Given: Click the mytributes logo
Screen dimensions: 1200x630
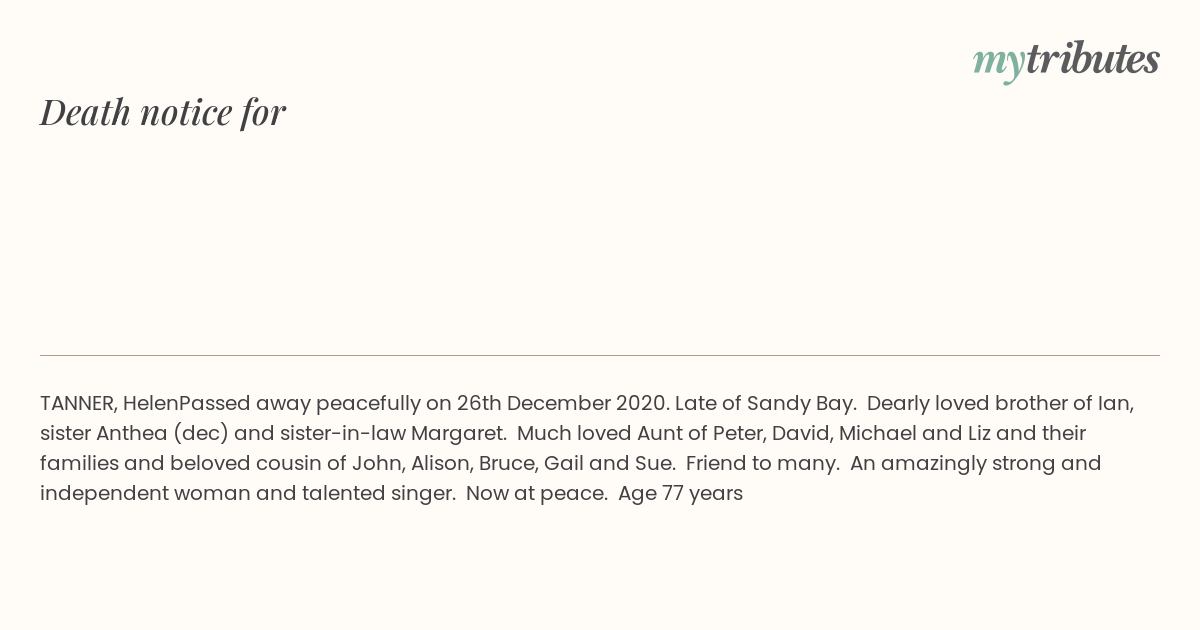Looking at the screenshot, I should 1066,60.
